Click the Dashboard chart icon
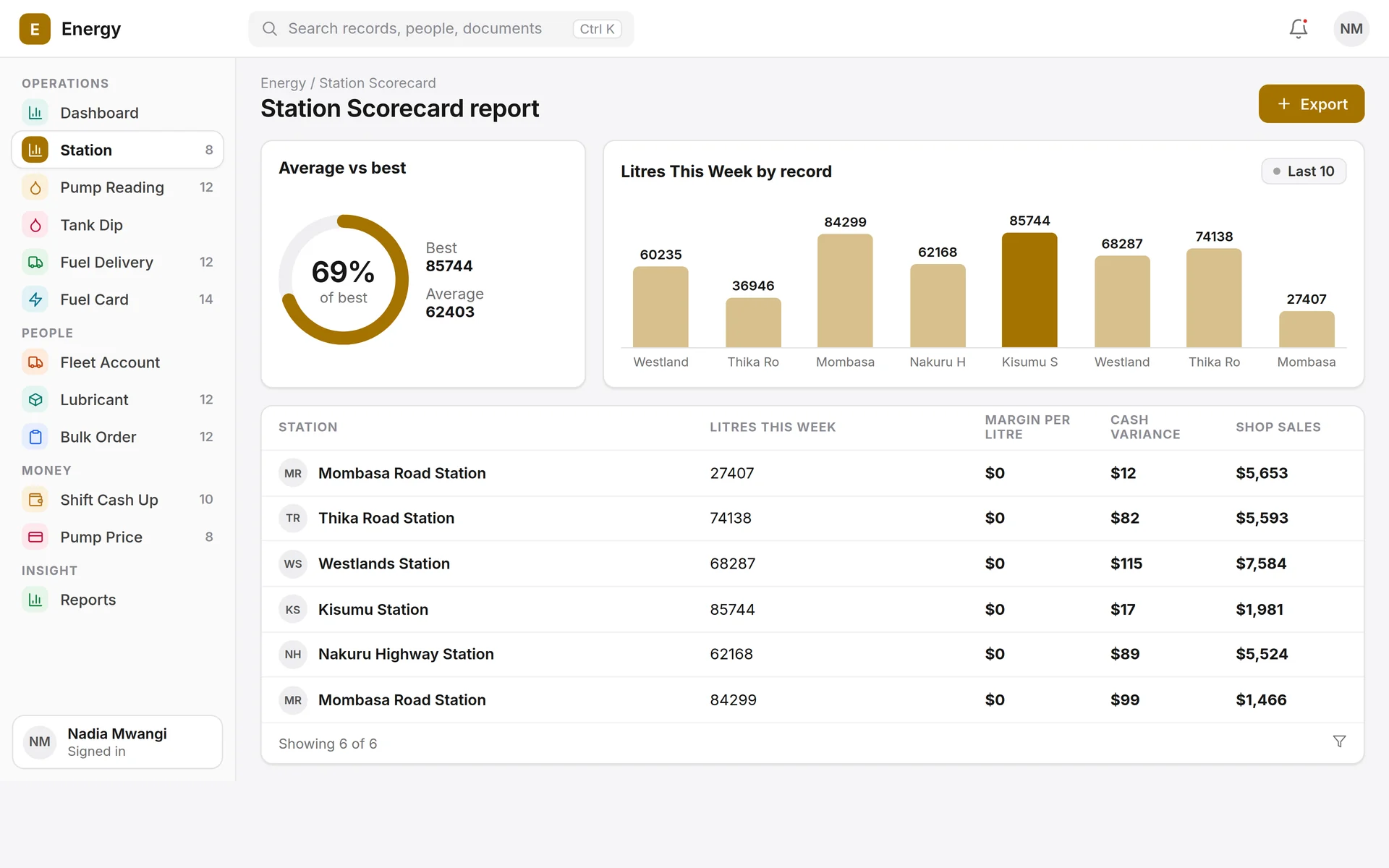This screenshot has height=868, width=1389. pyautogui.click(x=35, y=113)
